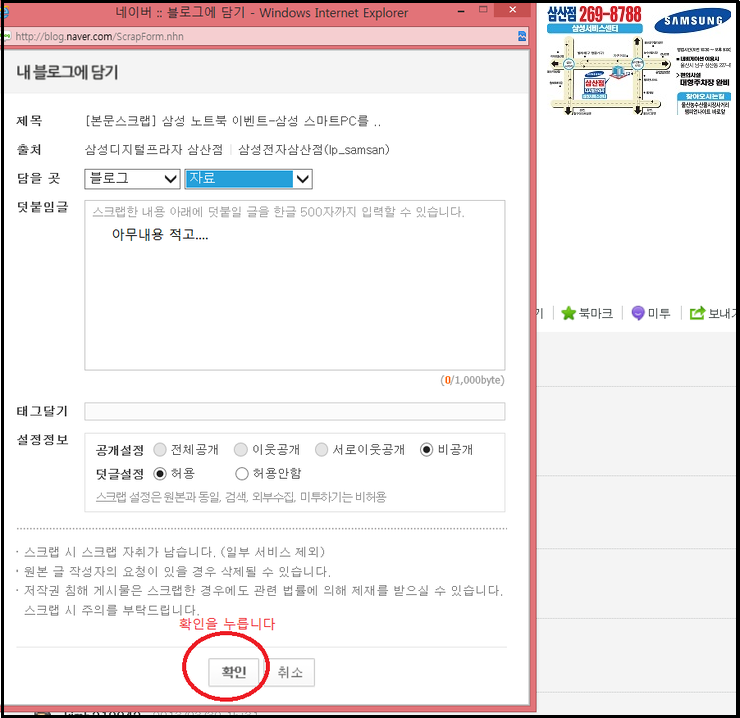Click the purple 미투 icon
740x718 pixels.
click(638, 313)
